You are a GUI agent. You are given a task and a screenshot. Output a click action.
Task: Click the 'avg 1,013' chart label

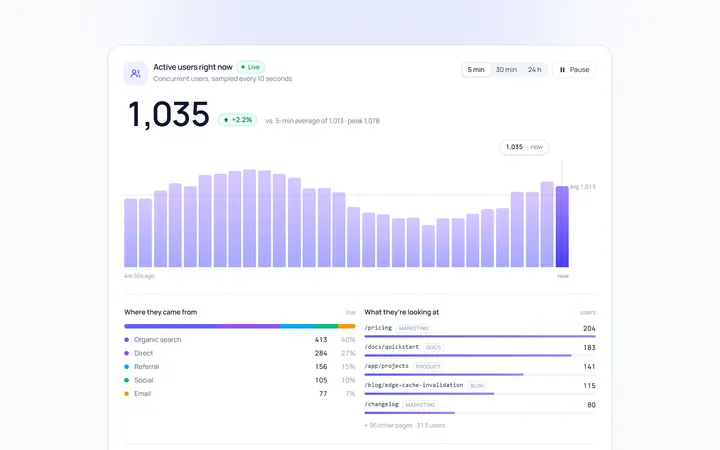point(582,187)
